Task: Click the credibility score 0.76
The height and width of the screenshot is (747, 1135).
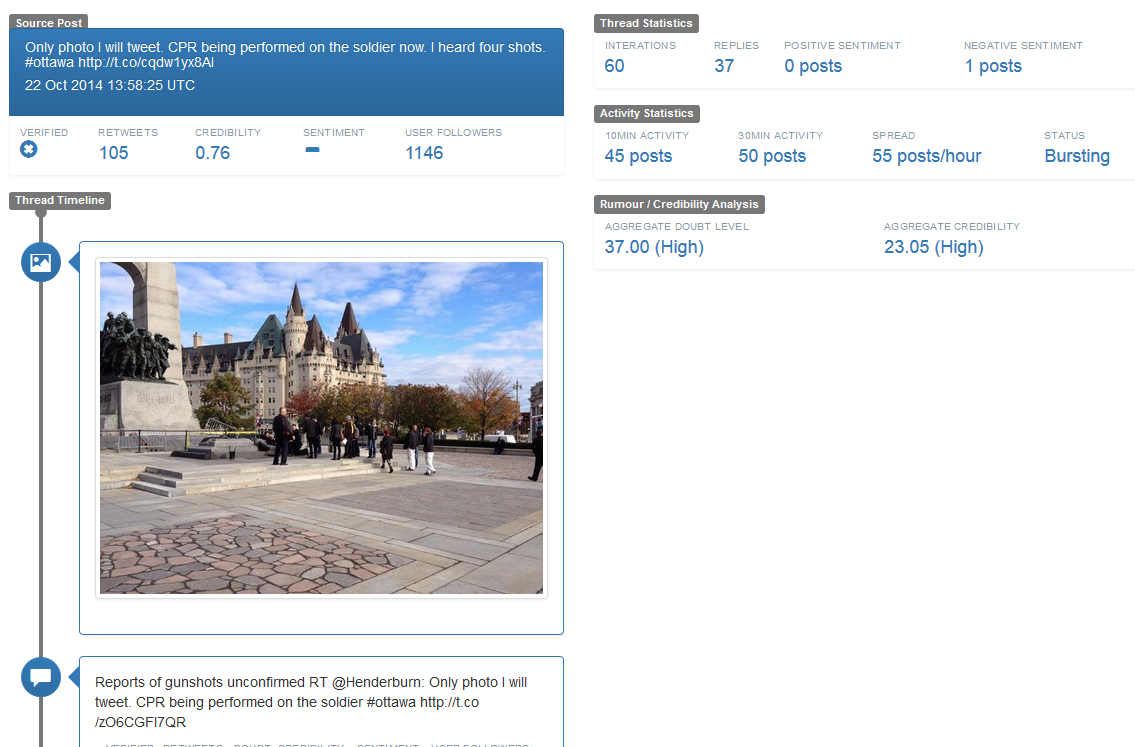Action: (213, 153)
